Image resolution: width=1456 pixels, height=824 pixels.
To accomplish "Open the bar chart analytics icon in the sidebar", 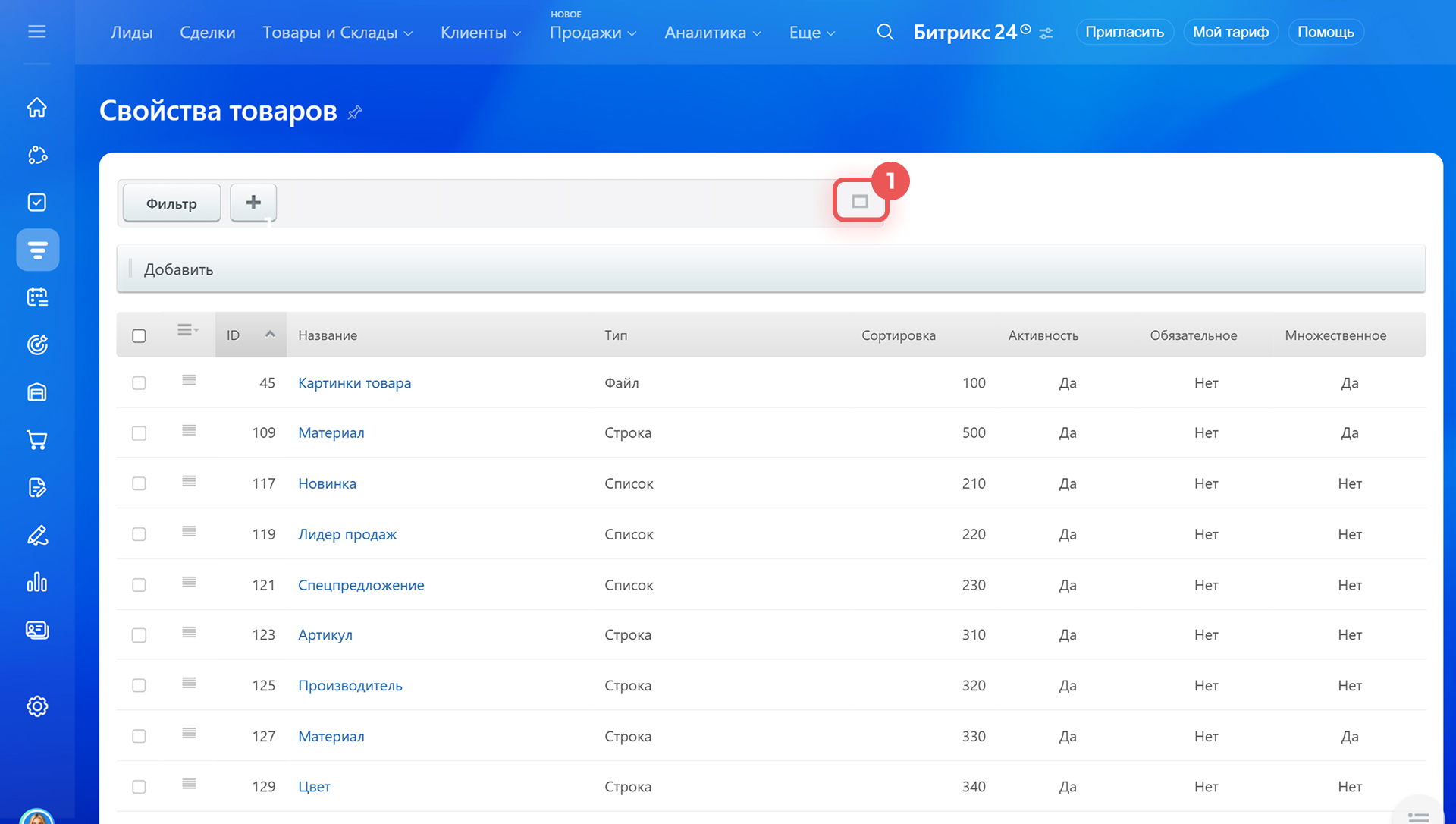I will tap(37, 583).
